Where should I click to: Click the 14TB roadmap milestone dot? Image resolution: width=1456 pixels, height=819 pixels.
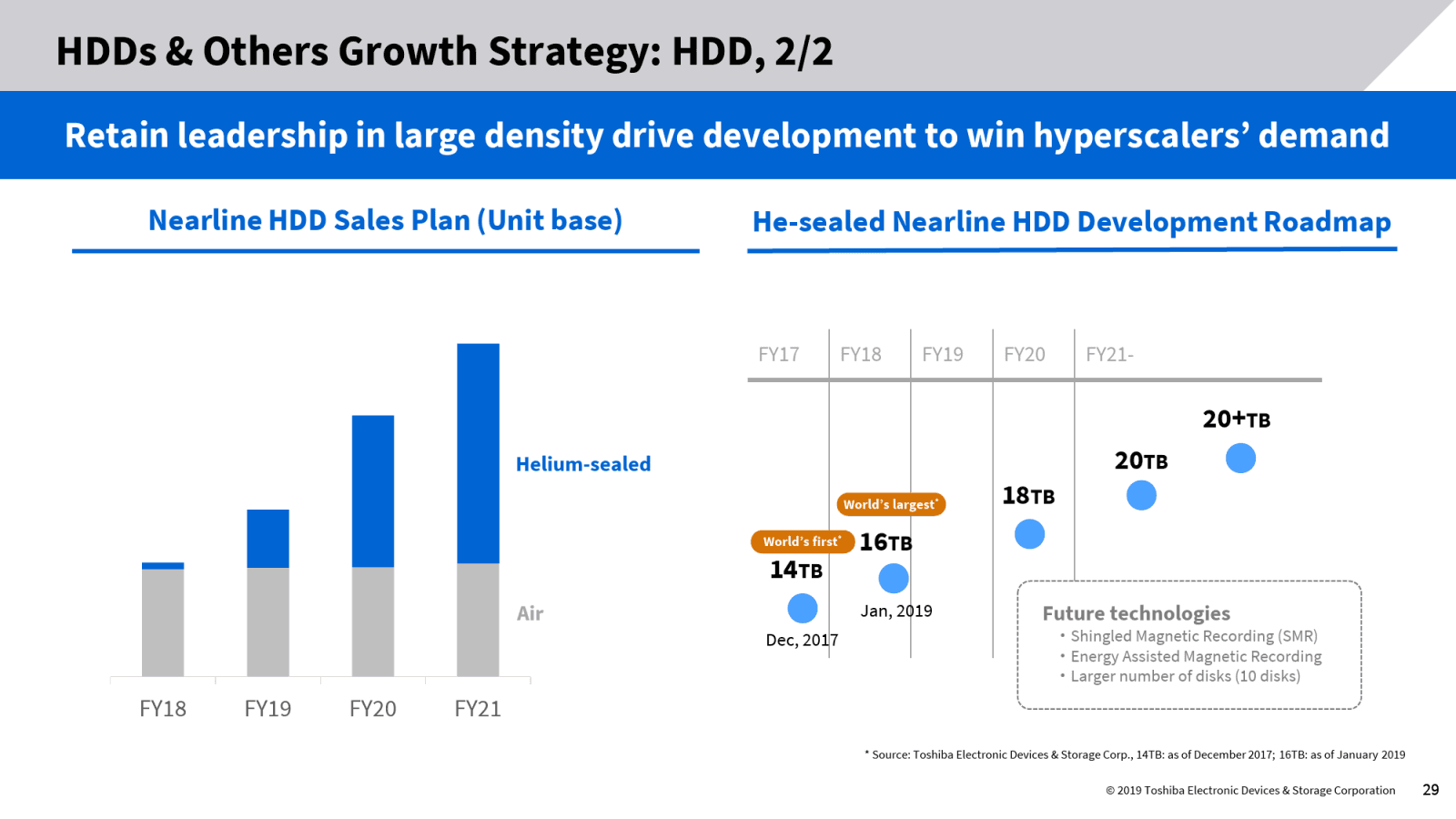(x=803, y=608)
